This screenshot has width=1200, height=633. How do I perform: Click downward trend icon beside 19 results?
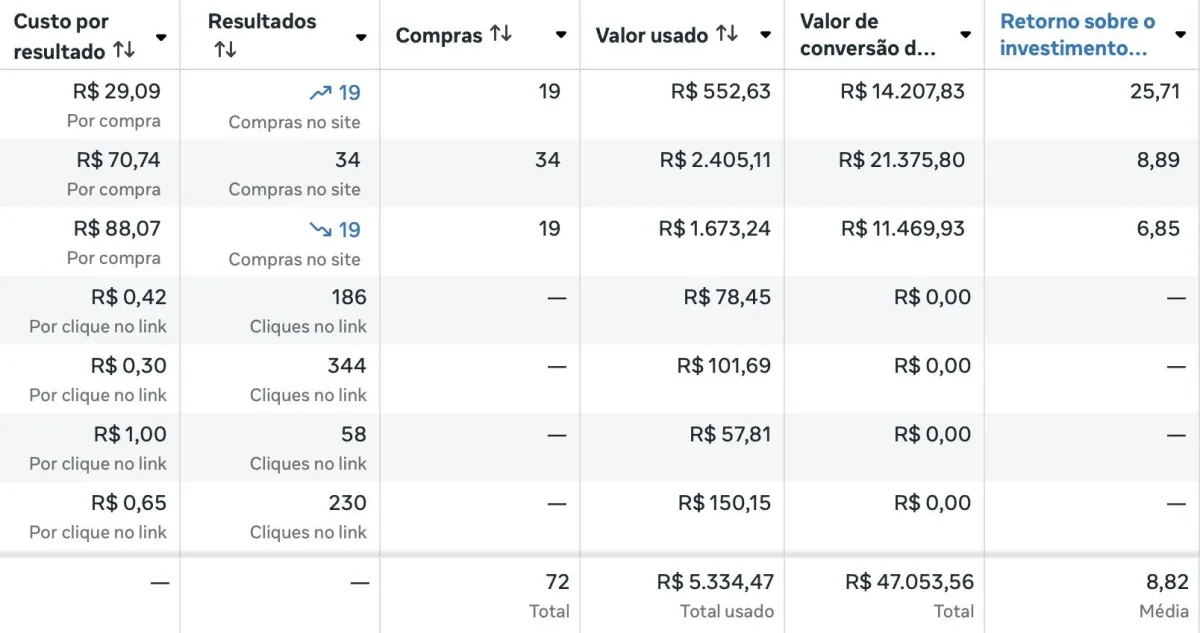(x=320, y=230)
